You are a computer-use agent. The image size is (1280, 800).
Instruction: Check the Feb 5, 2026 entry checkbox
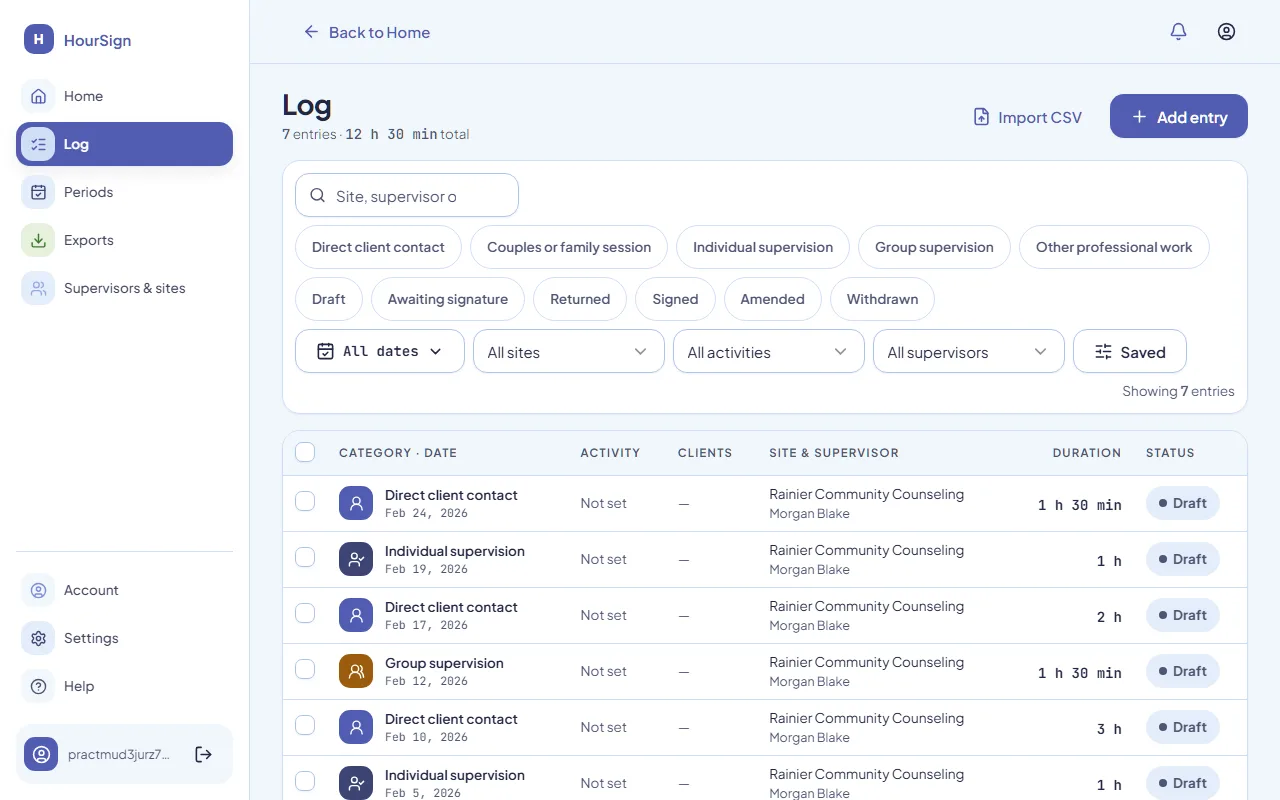[x=305, y=781]
